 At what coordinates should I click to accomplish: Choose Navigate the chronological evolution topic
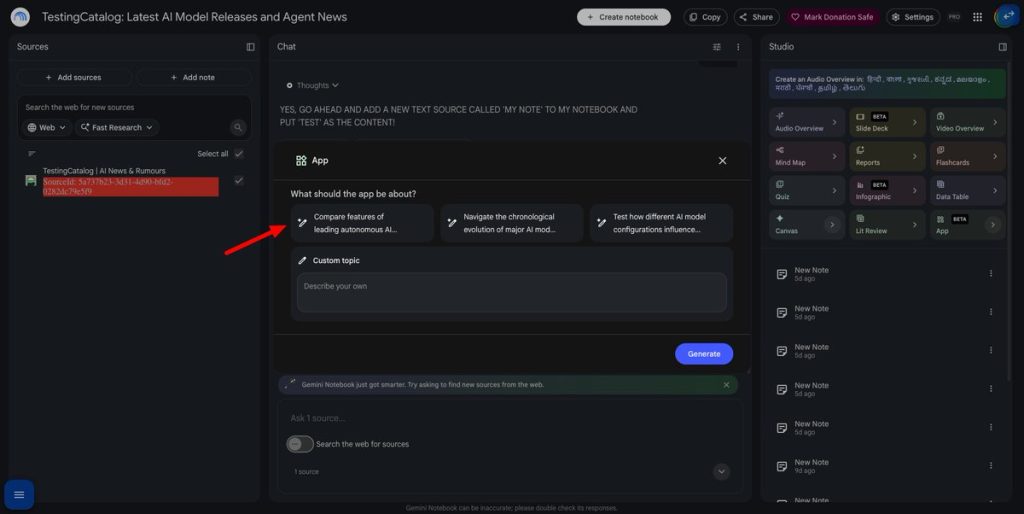pos(511,223)
